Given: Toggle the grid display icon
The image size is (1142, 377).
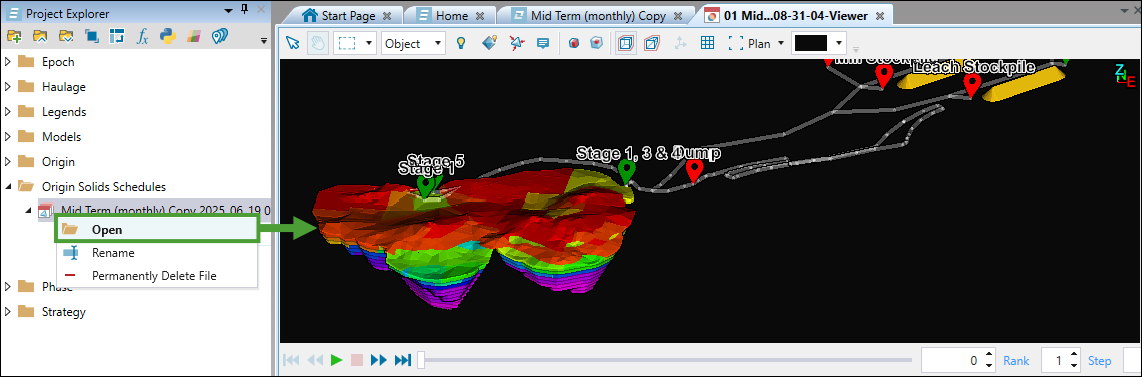Looking at the screenshot, I should [706, 43].
